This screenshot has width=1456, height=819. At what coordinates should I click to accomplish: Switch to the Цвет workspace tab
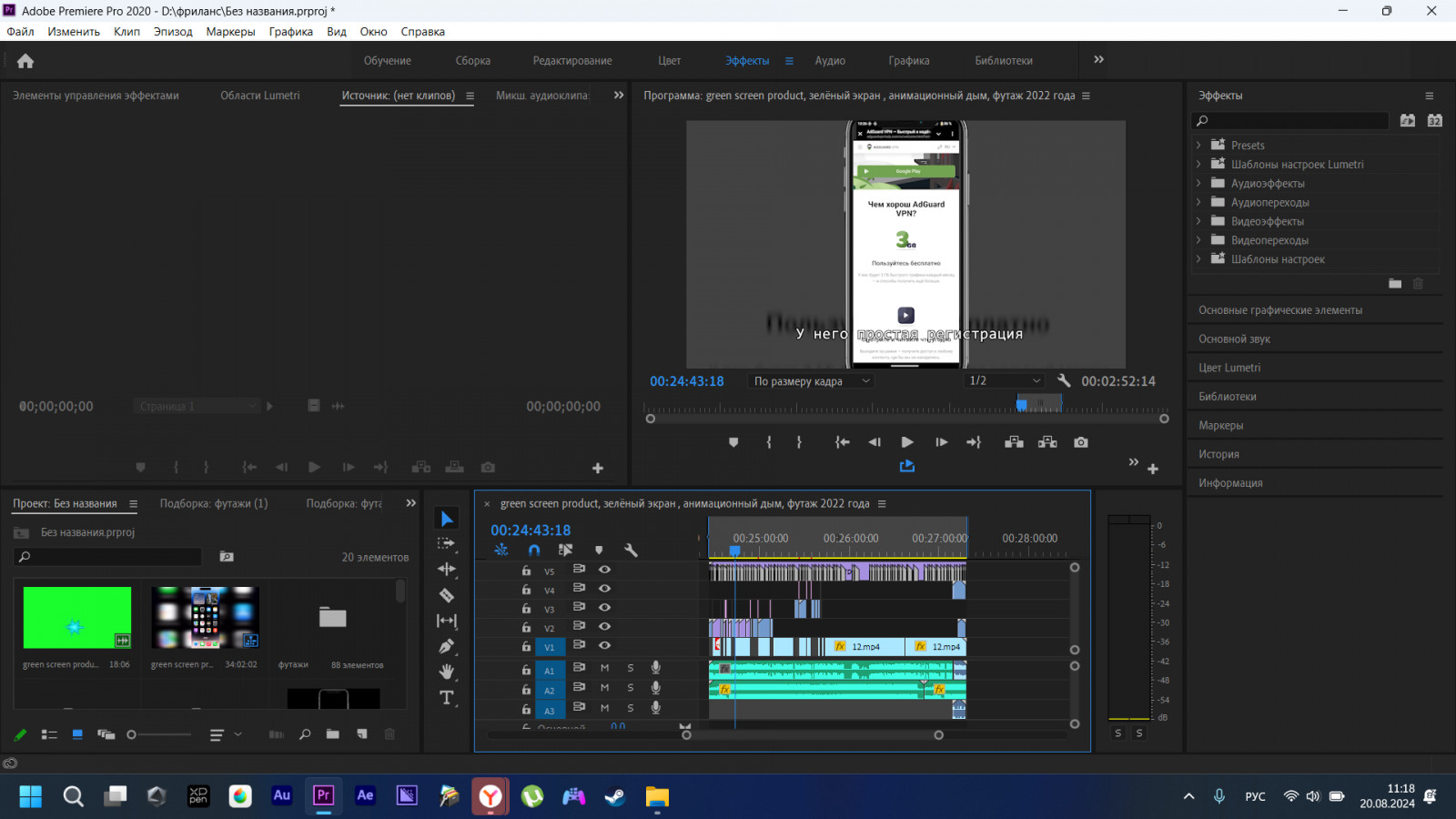669,61
